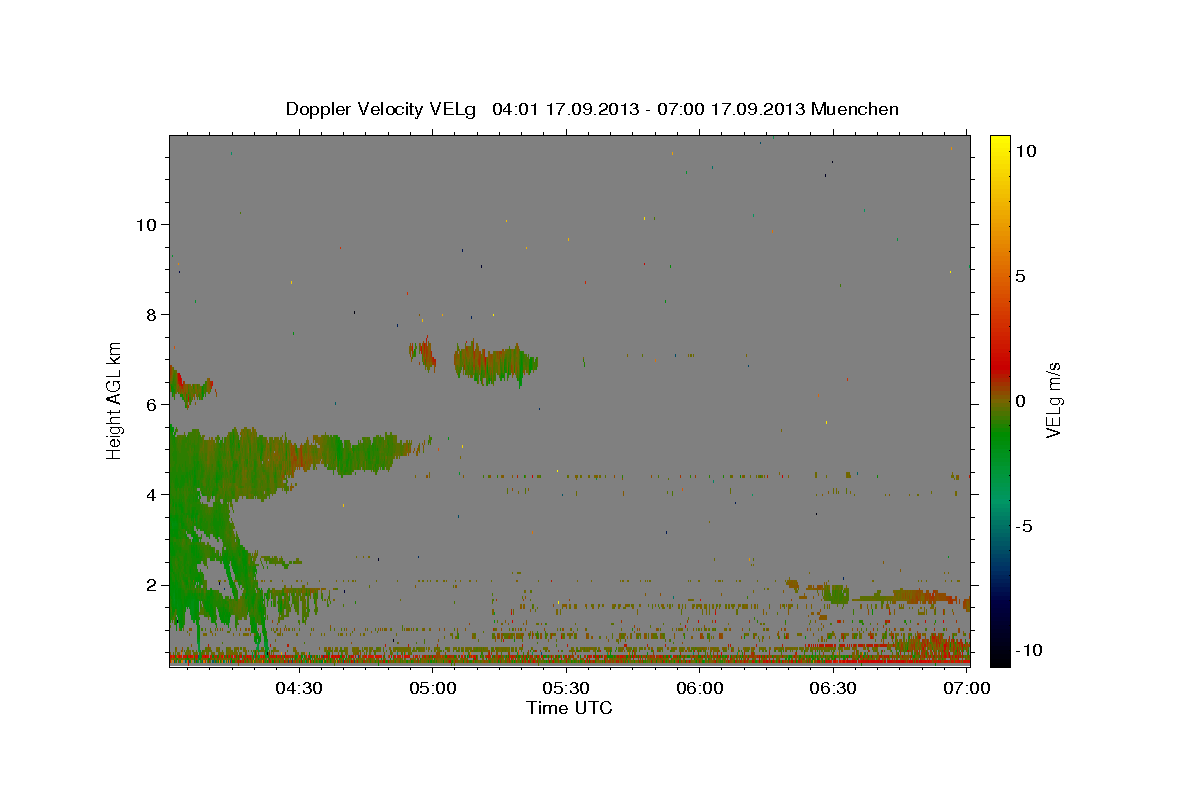Screen dimensions: 1200x800
Task: Click the height tick label 8
Action: pyautogui.click(x=150, y=314)
